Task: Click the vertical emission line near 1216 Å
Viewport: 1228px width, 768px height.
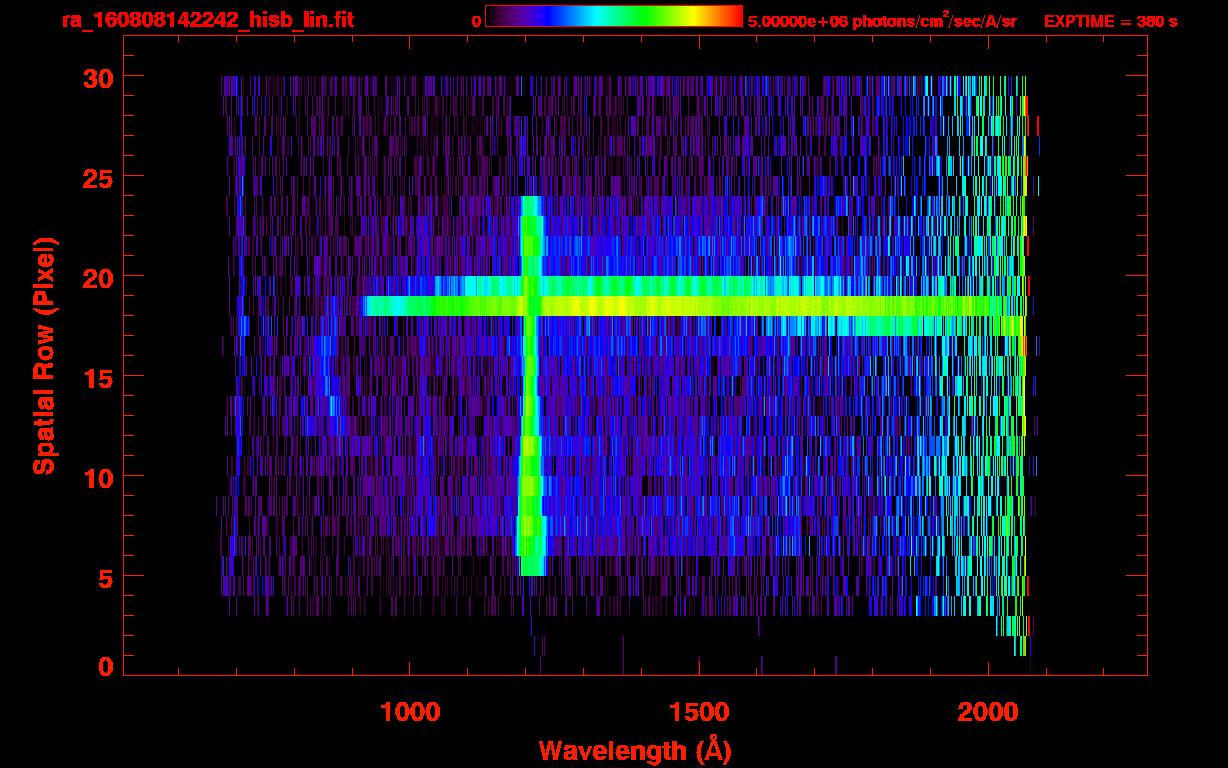Action: click(x=530, y=386)
